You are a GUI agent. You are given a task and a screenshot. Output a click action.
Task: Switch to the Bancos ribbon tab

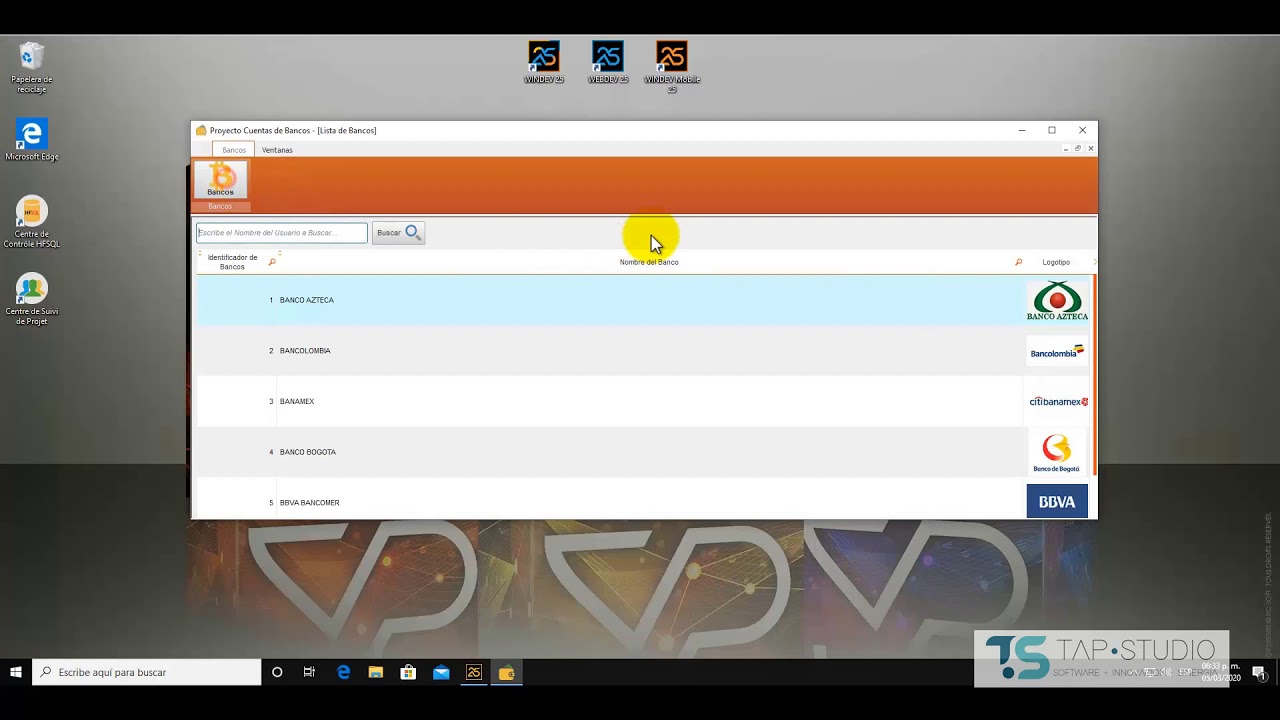[234, 150]
